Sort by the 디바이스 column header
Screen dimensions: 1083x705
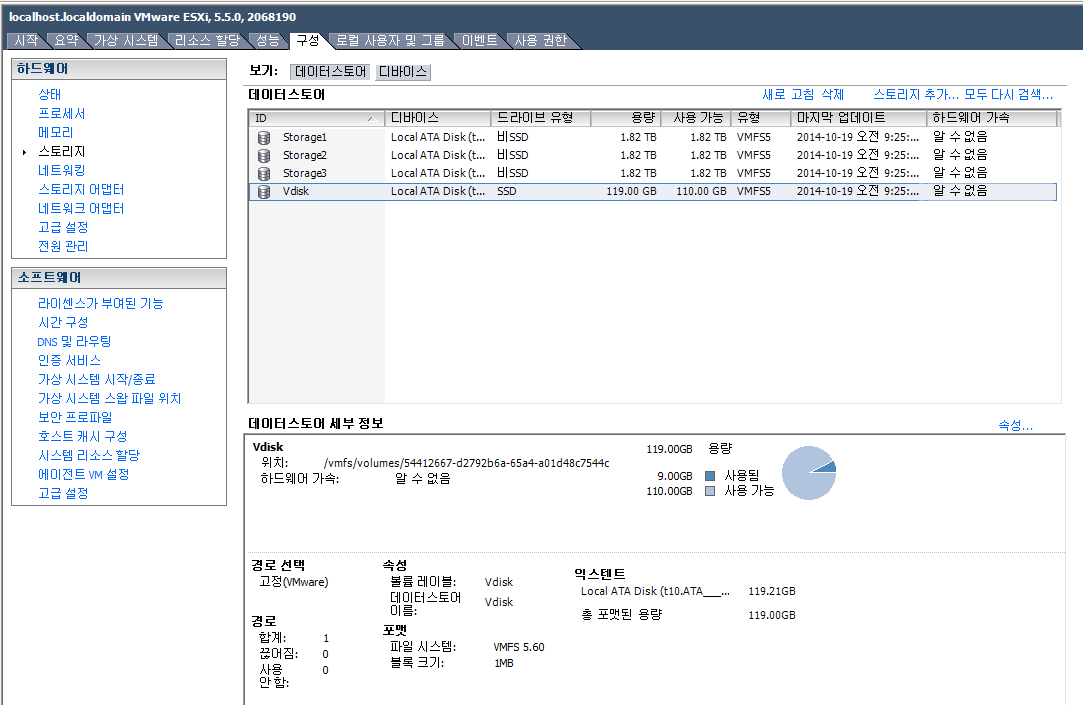pyautogui.click(x=438, y=118)
